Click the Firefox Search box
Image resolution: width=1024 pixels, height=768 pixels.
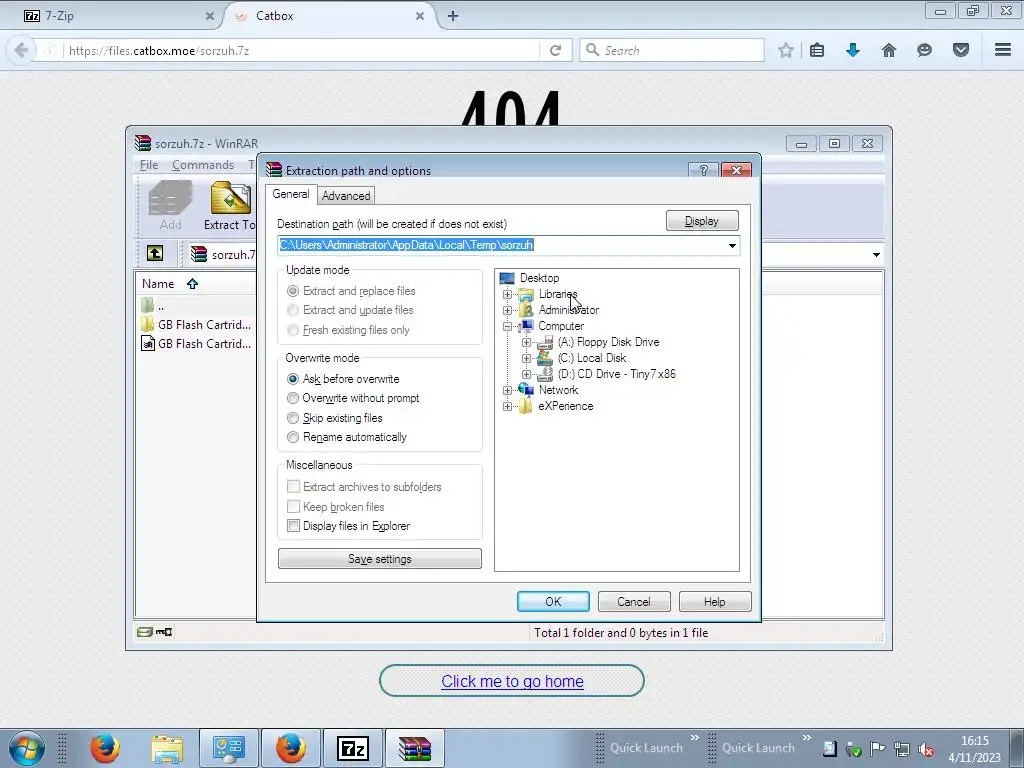pos(672,50)
